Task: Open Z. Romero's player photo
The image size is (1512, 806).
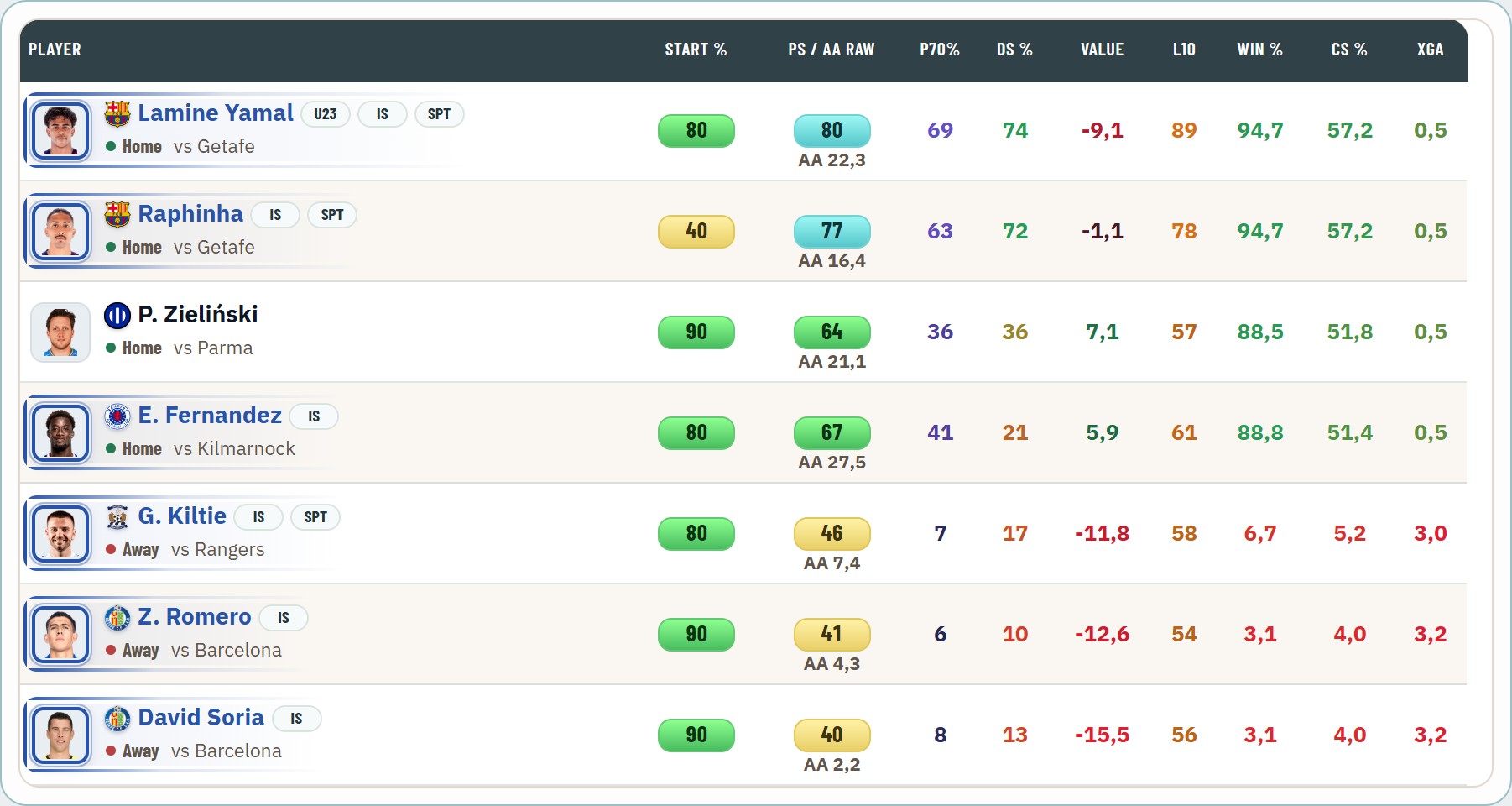Action: tap(60, 634)
